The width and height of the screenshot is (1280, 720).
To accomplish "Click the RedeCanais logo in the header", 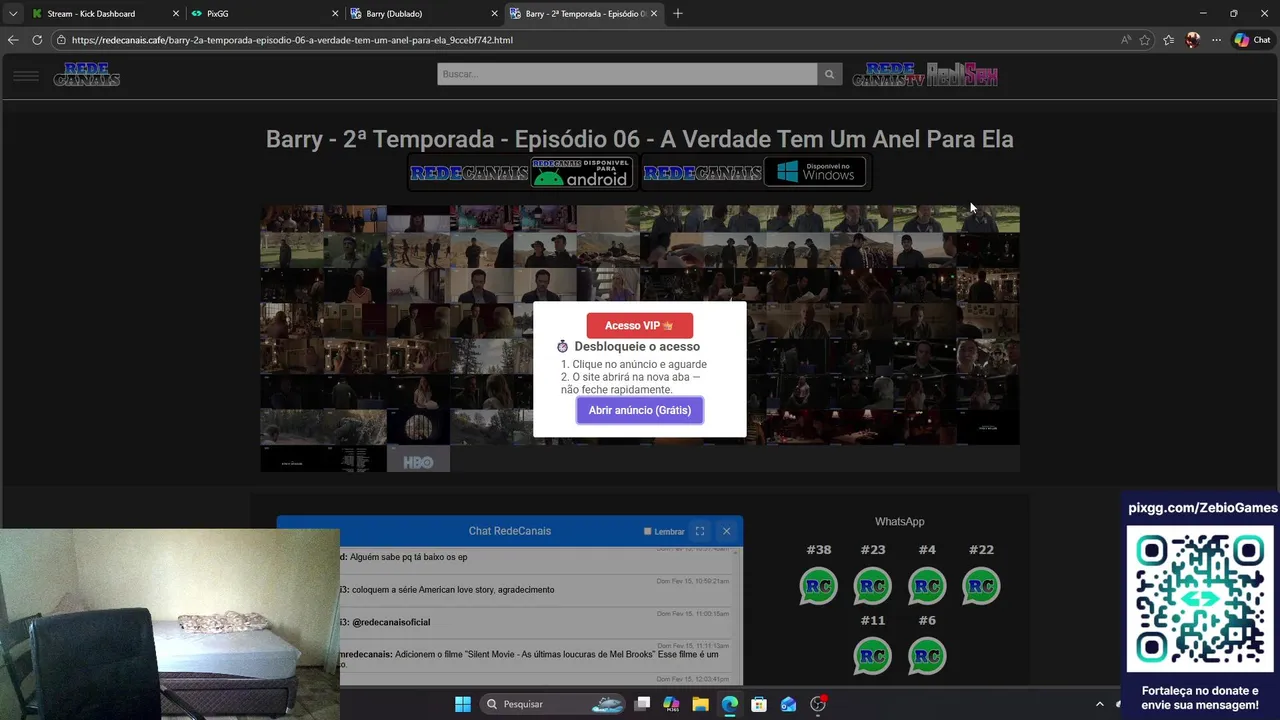I will coord(87,75).
